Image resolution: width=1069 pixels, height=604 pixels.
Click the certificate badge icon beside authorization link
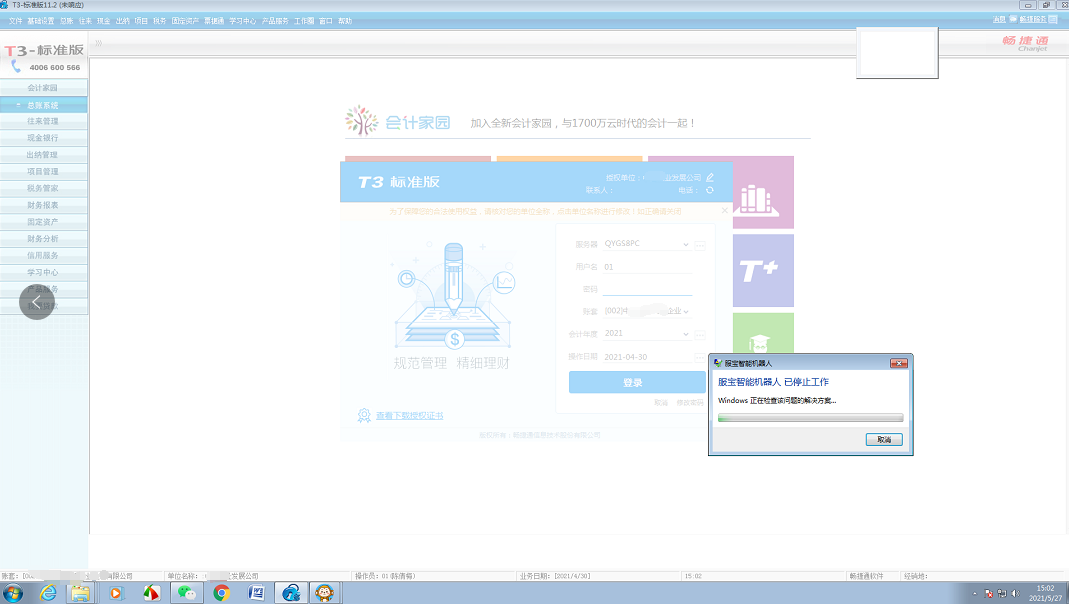pos(364,415)
